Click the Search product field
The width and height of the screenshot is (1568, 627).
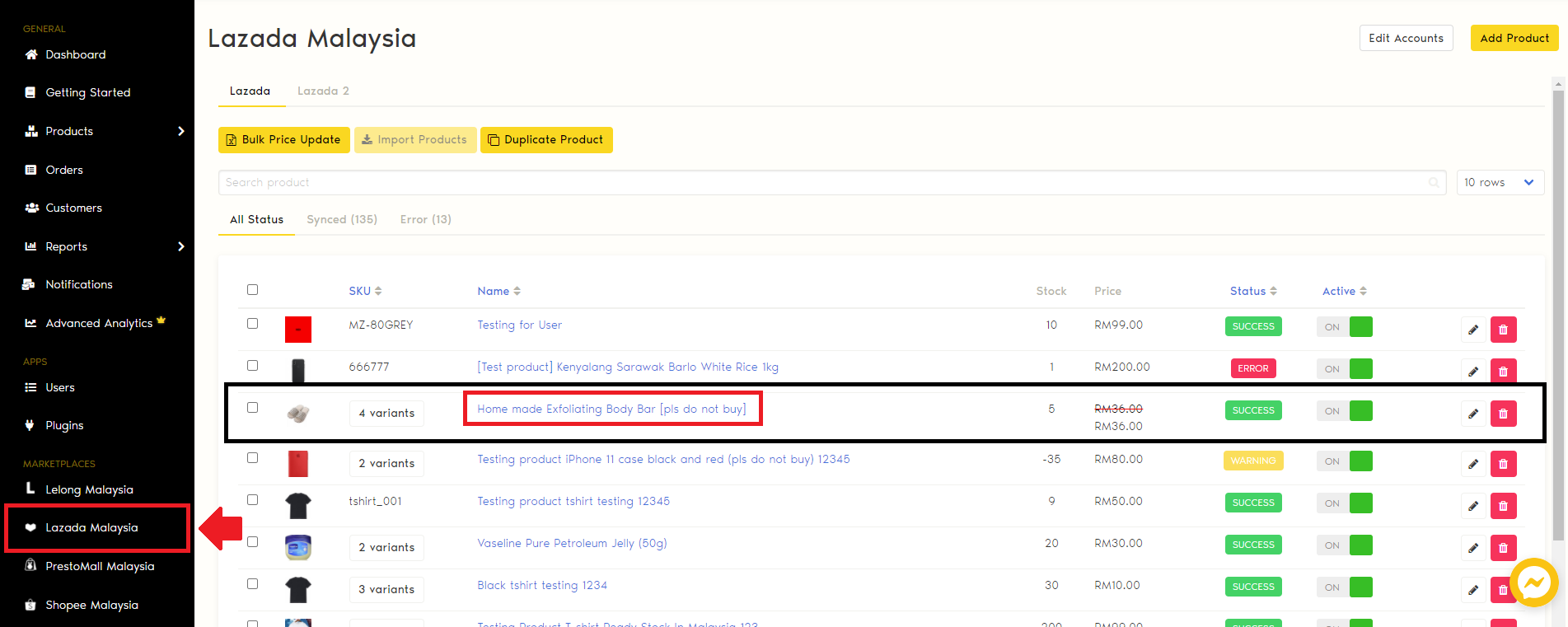(x=832, y=183)
